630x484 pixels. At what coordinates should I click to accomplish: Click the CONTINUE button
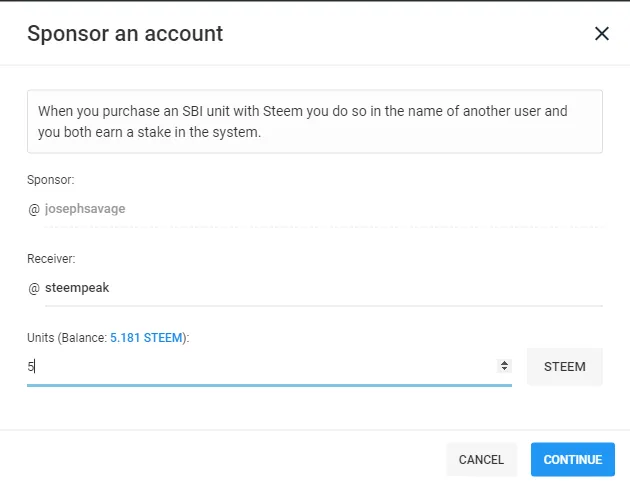coord(572,459)
